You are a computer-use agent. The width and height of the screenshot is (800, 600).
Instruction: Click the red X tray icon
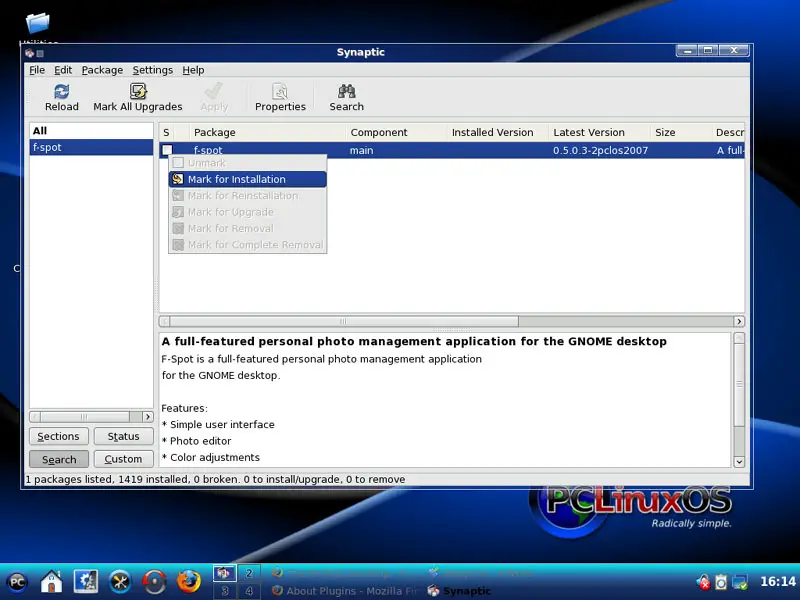[704, 582]
